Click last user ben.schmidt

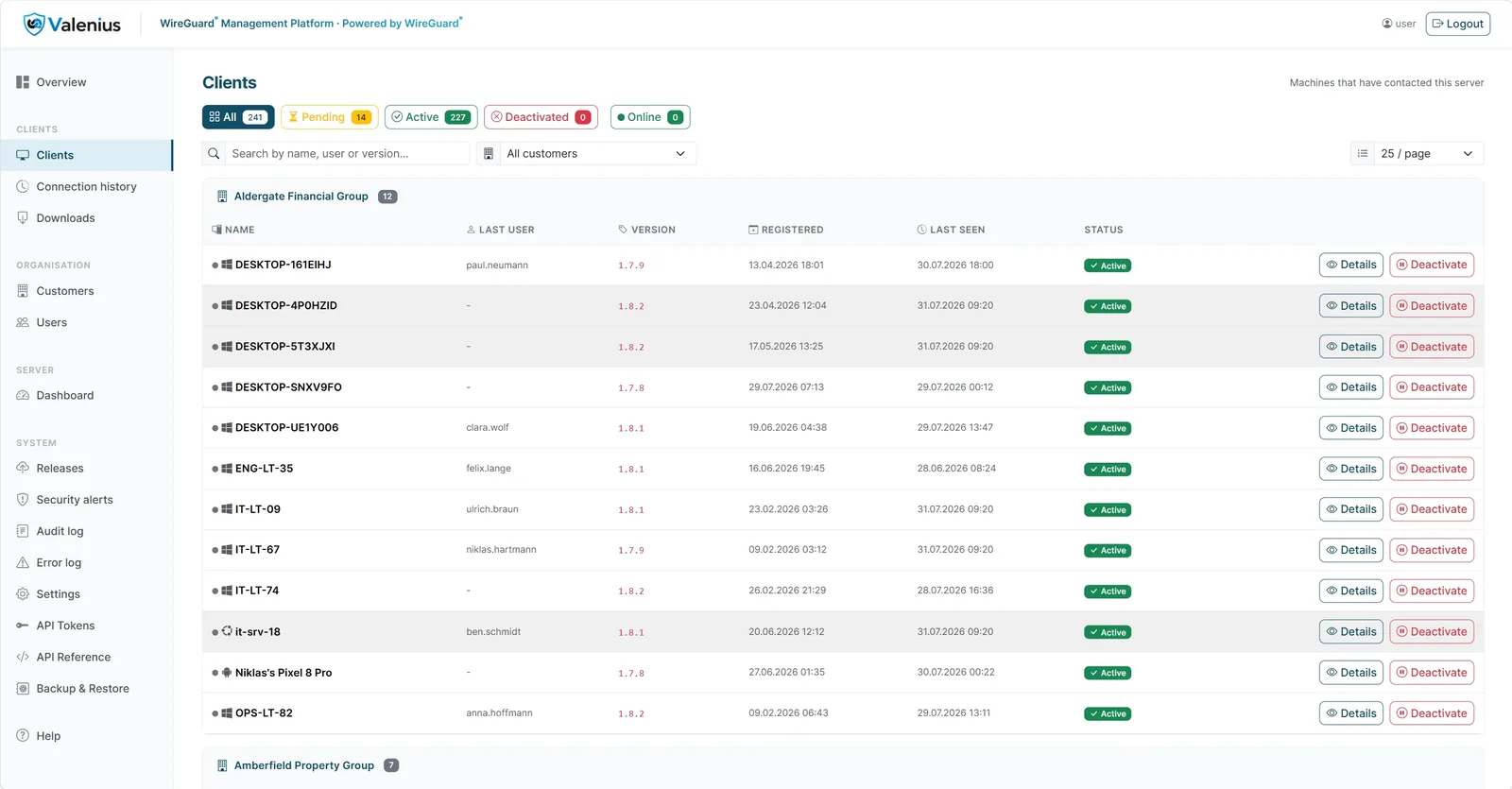click(x=493, y=632)
